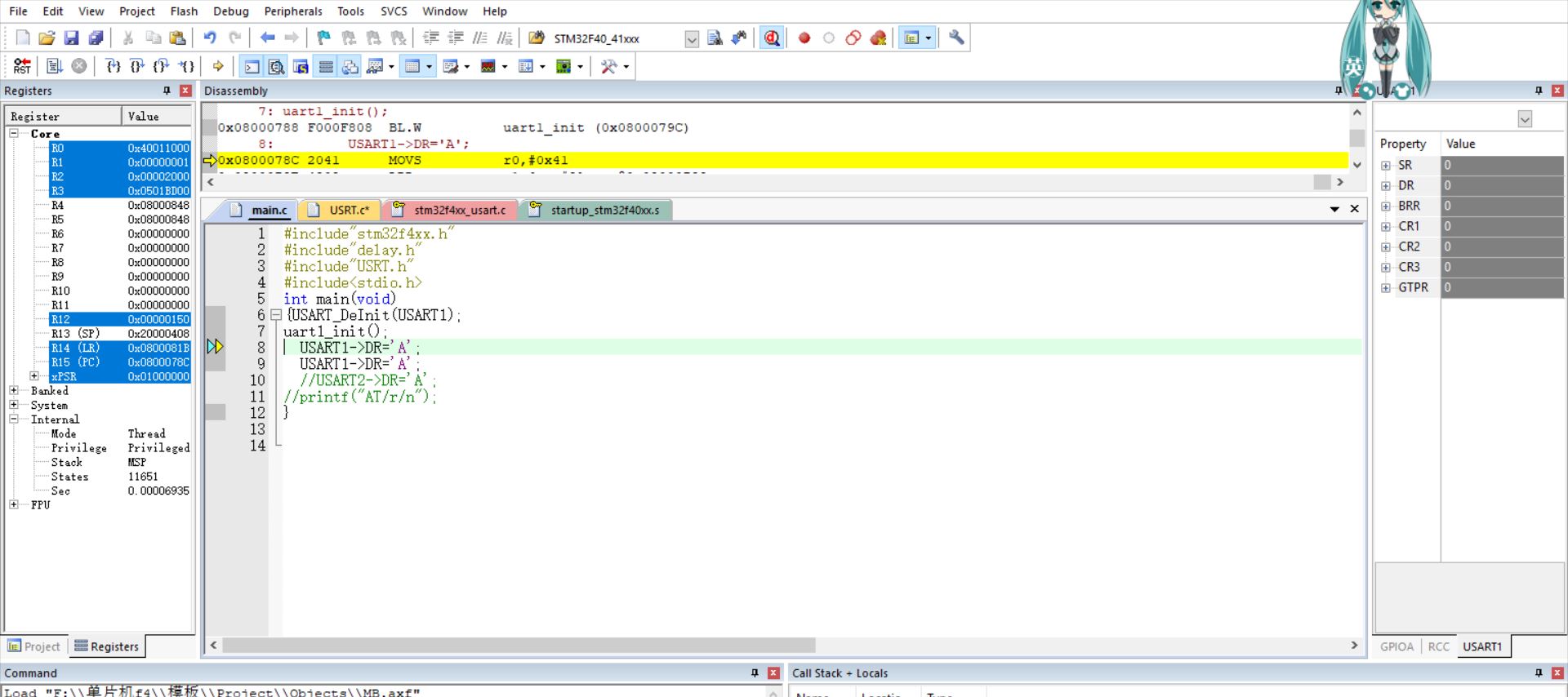Click the Run program icon
The width and height of the screenshot is (1568, 697).
(54, 66)
